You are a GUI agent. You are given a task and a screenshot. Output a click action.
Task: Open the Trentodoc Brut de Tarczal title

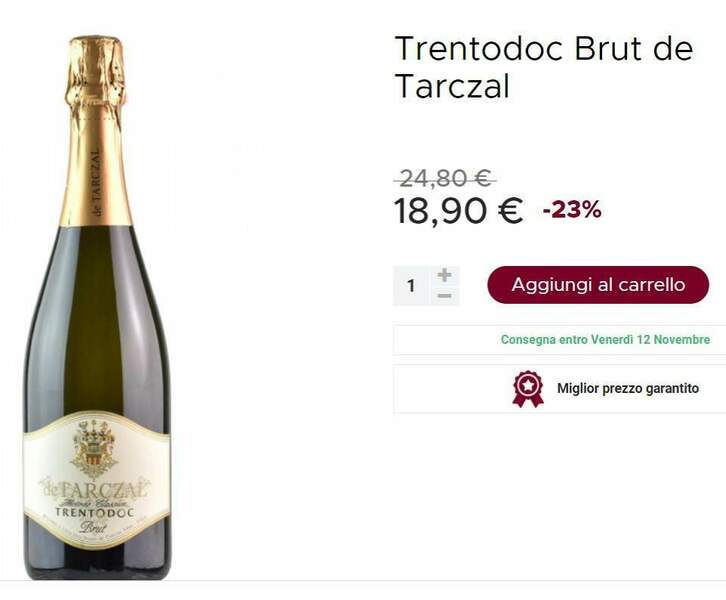pyautogui.click(x=544, y=67)
